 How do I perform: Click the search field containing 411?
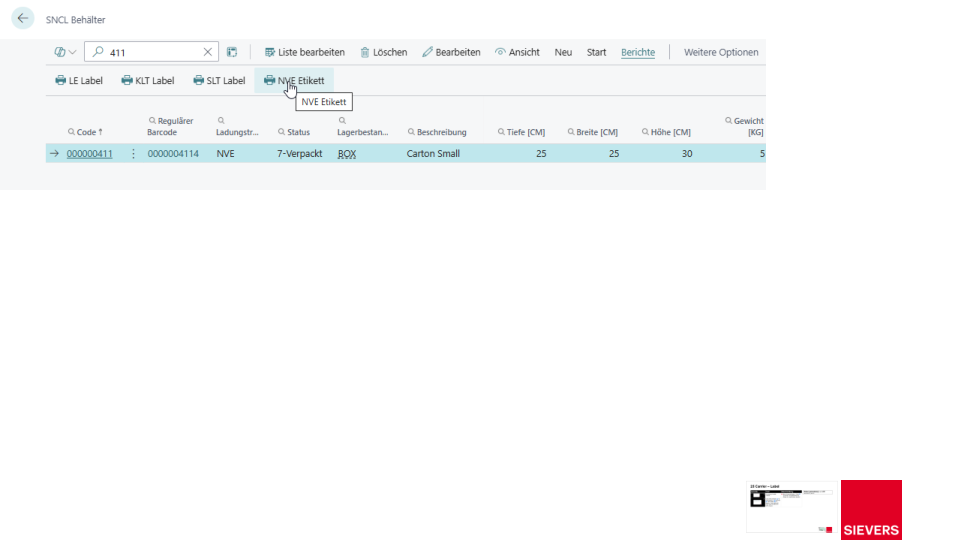151,52
